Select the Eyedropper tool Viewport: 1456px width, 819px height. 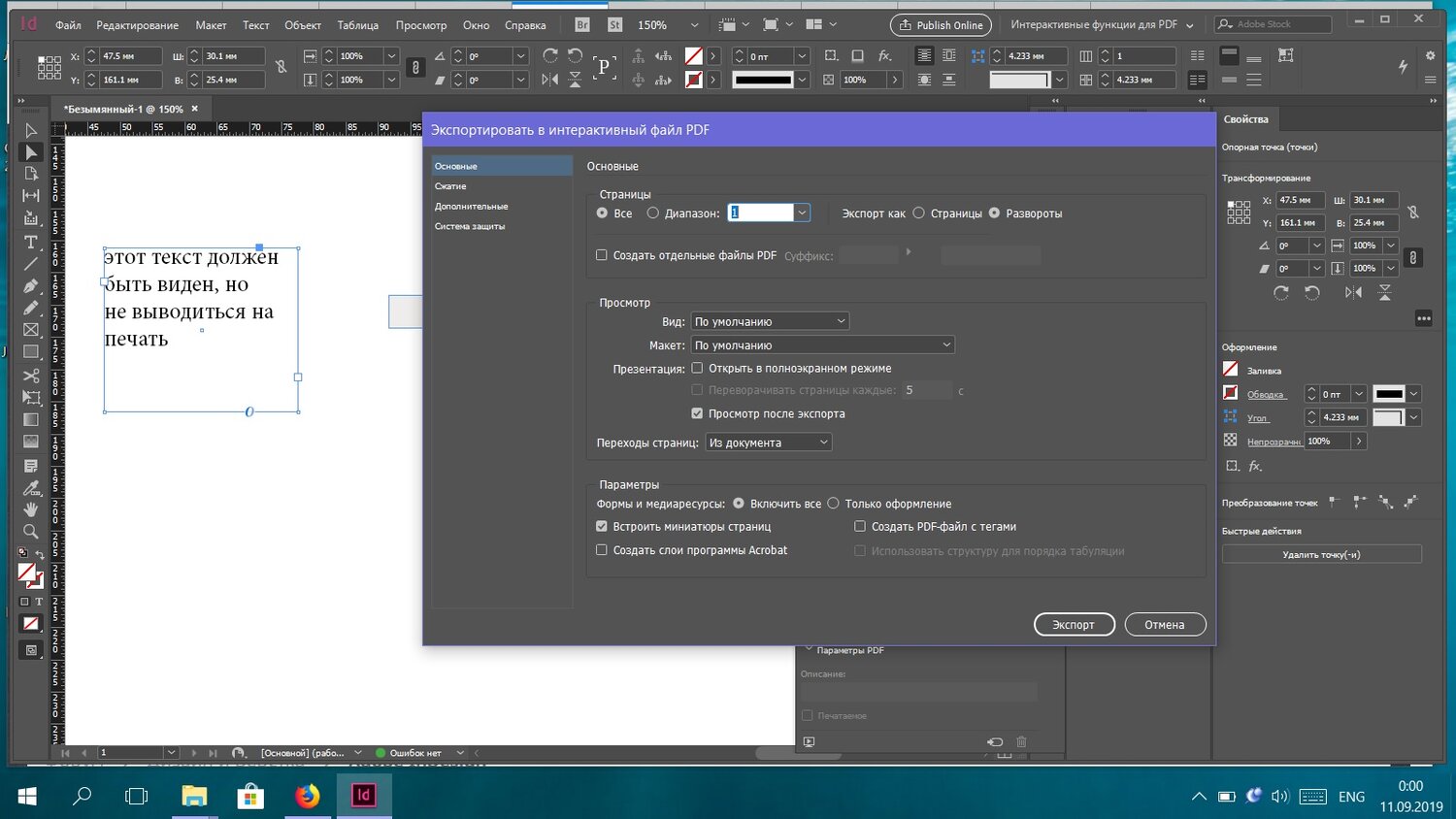pos(31,487)
